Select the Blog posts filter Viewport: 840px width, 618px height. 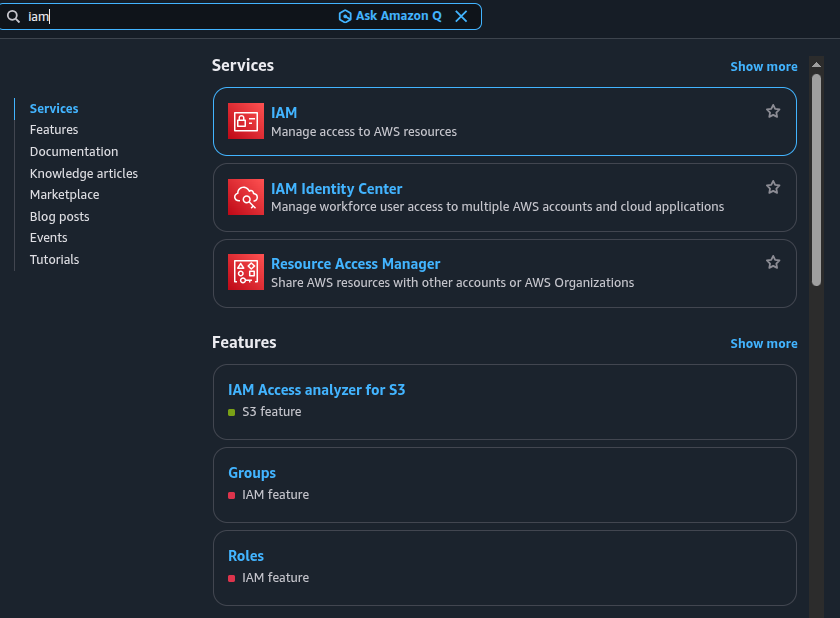click(x=59, y=217)
